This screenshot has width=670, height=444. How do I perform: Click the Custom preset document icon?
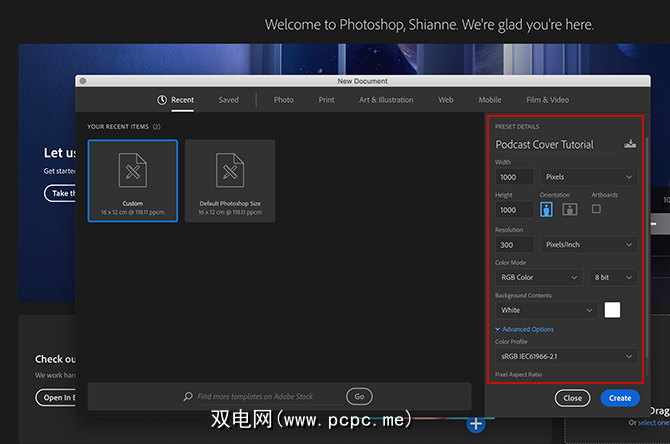pyautogui.click(x=133, y=171)
